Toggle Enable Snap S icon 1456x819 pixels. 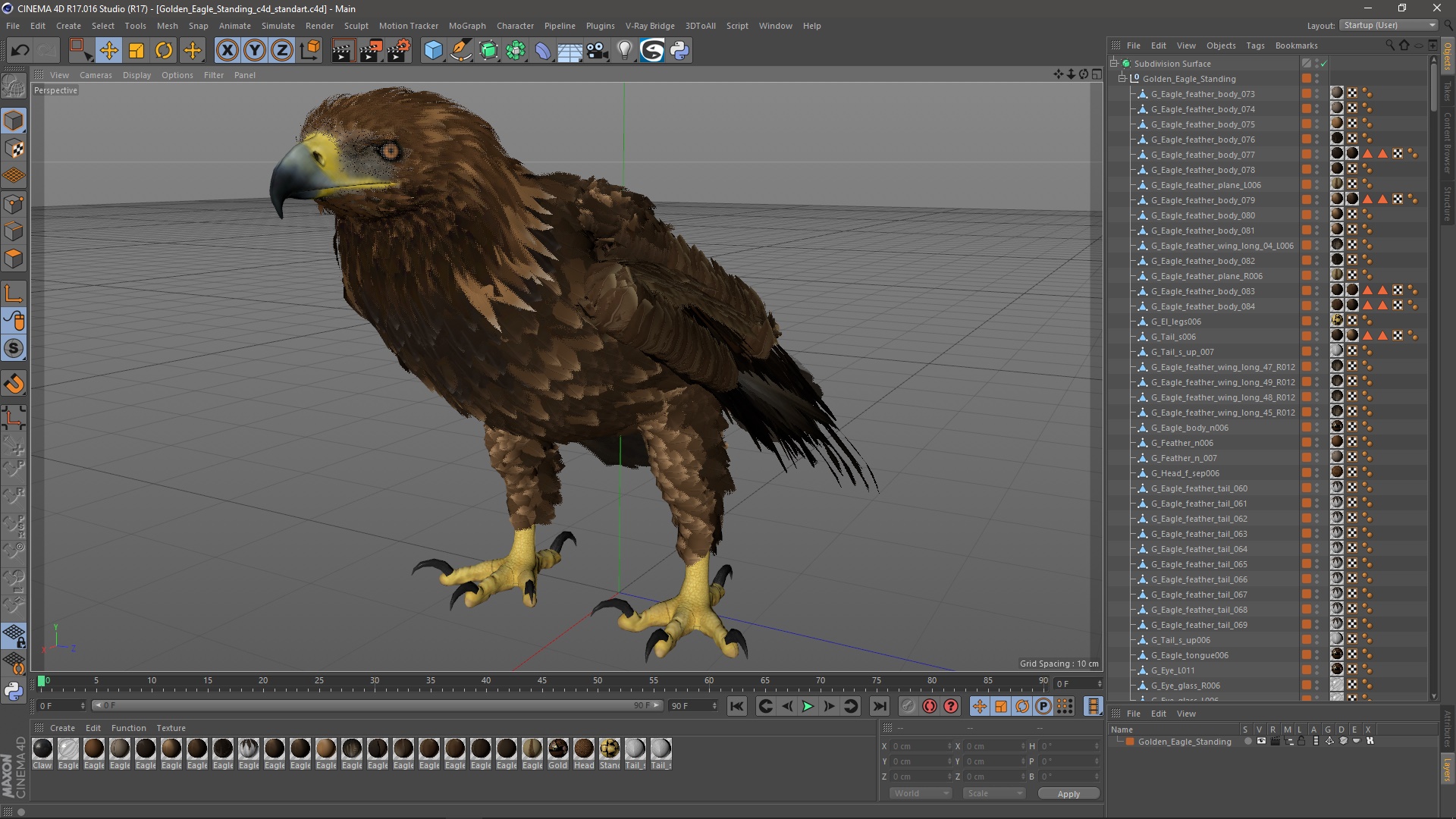coord(14,349)
